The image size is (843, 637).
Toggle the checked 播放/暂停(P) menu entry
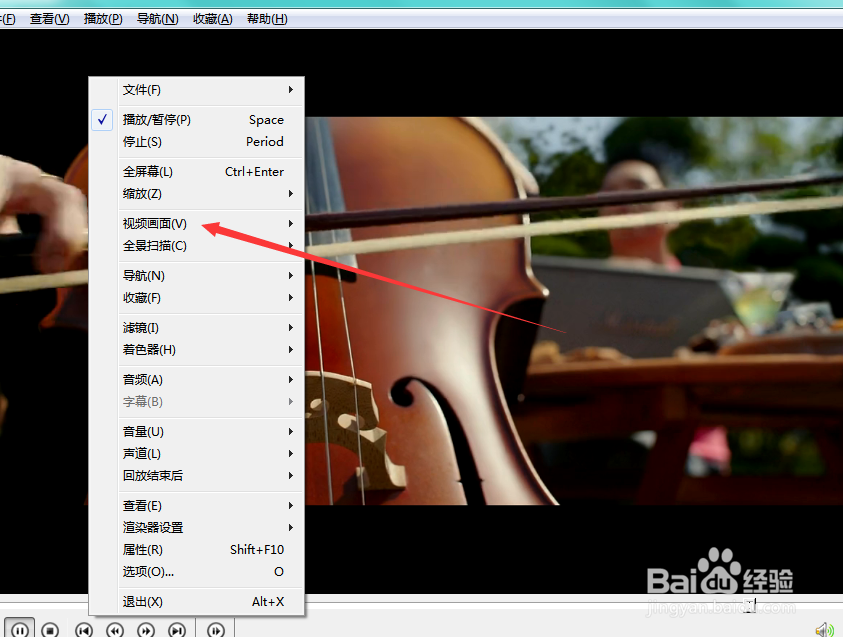[x=197, y=120]
